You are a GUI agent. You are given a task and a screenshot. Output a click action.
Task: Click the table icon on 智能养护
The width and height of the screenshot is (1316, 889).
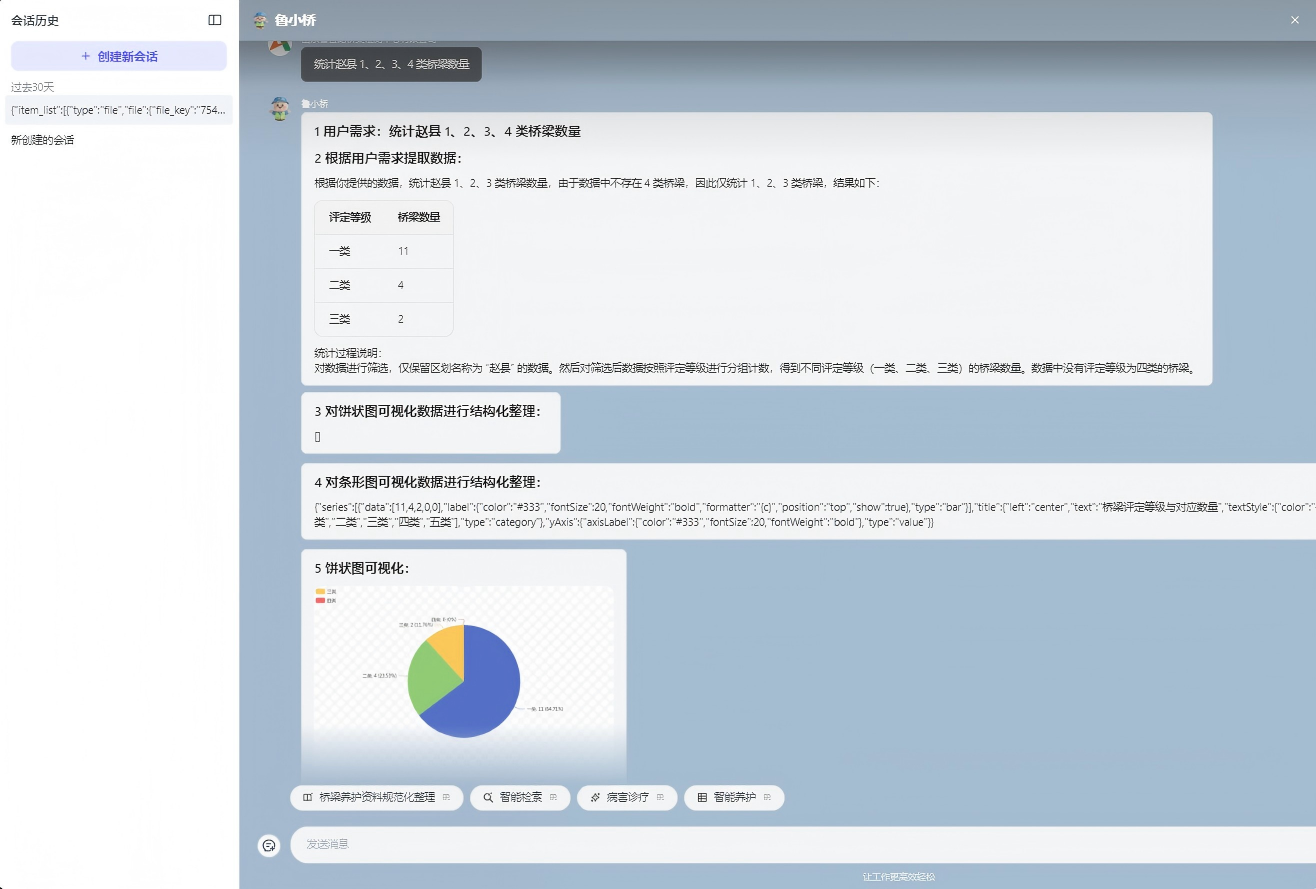(702, 798)
